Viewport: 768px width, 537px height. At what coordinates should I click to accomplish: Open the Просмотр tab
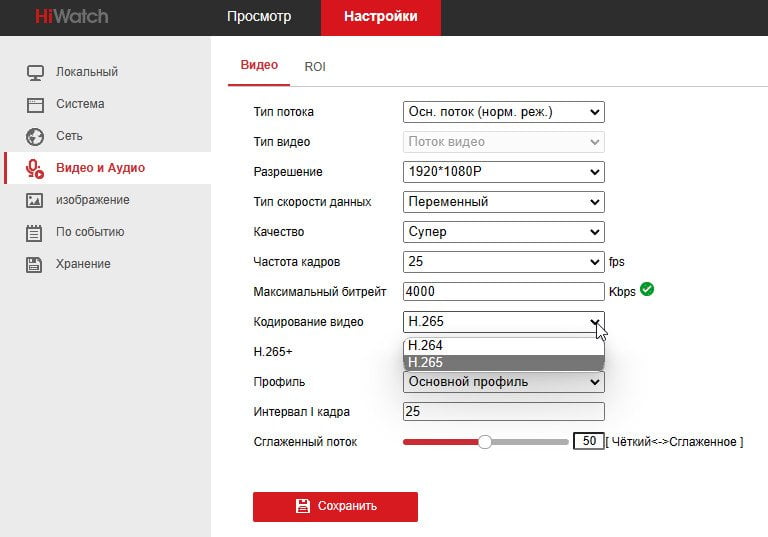(x=259, y=16)
